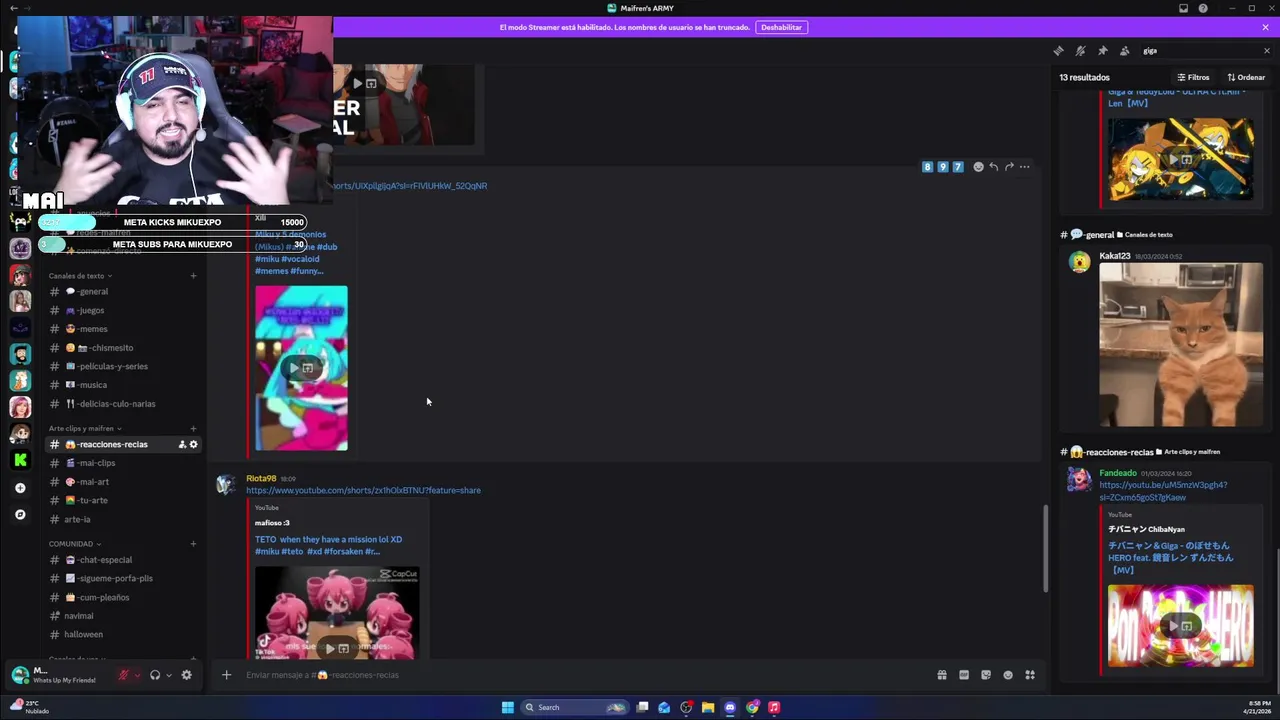Open the -tu-arte channel
1280x720 pixels.
124,500
